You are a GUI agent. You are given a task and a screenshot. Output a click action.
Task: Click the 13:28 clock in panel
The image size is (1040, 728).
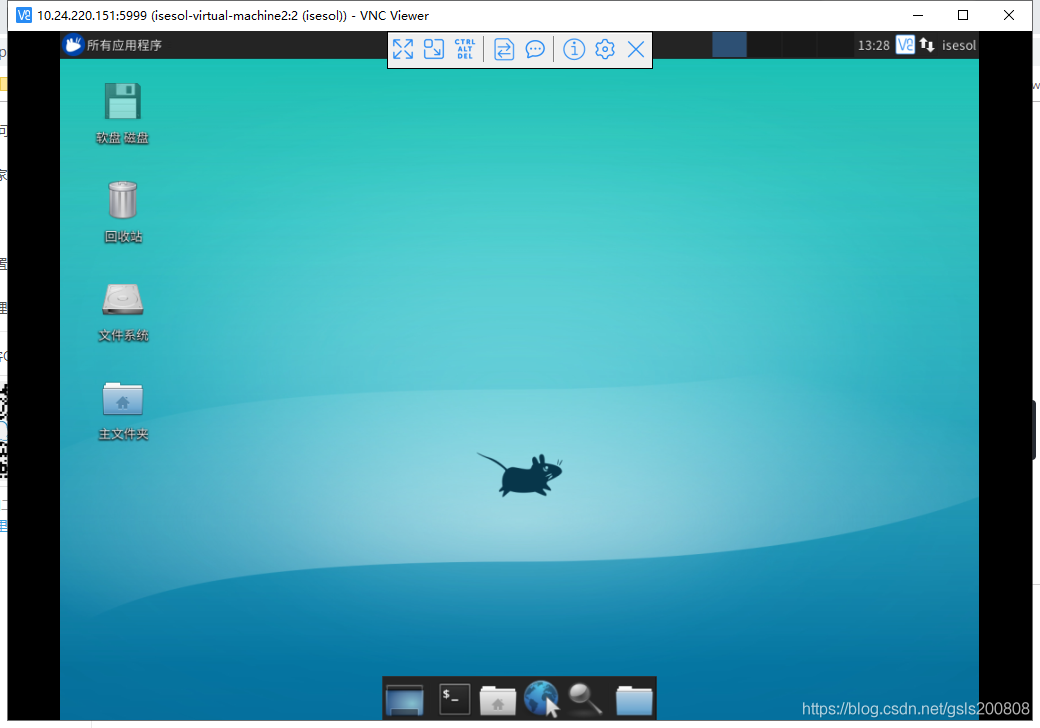[x=874, y=45]
